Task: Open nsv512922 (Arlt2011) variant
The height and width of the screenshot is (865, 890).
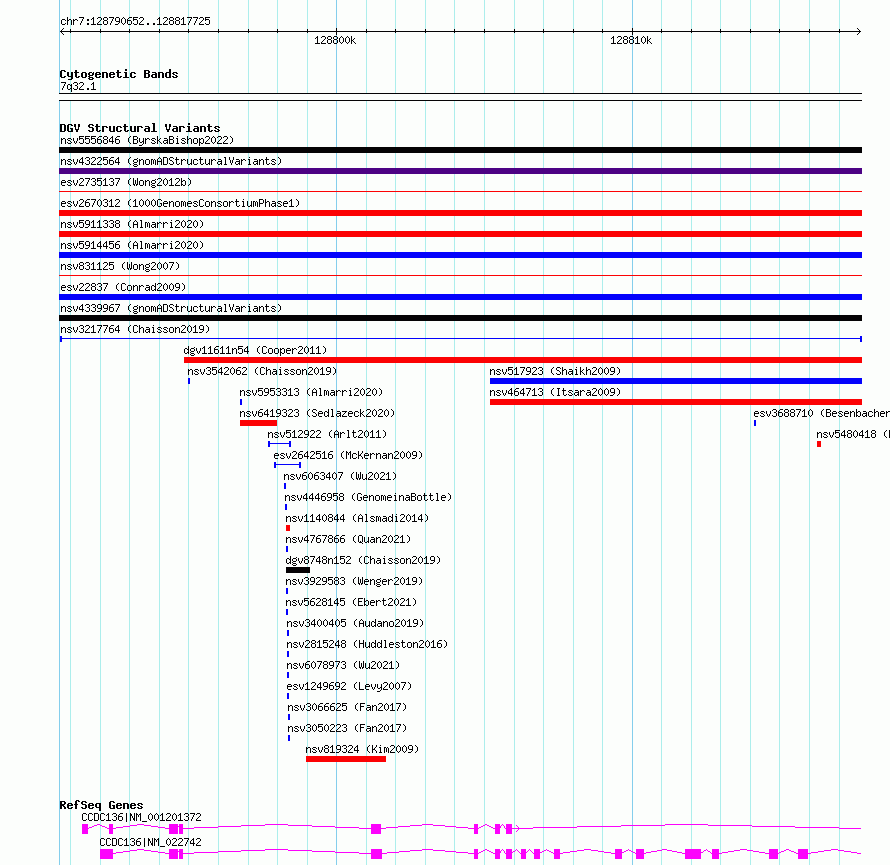Action: tap(327, 434)
